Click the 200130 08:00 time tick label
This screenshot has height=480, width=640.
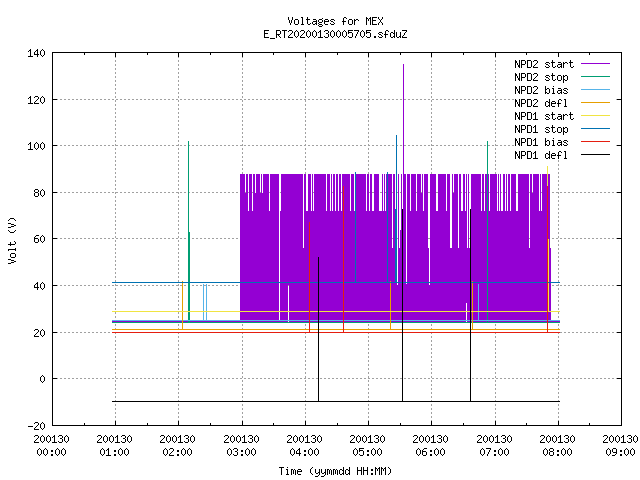(558, 446)
